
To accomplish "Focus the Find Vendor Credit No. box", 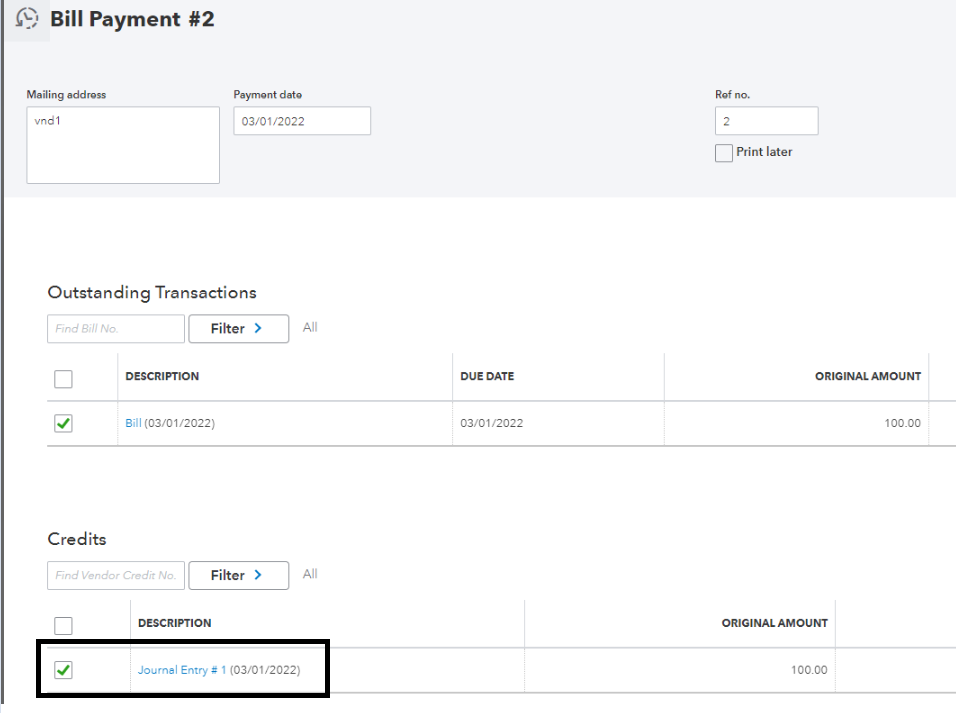I will (116, 575).
